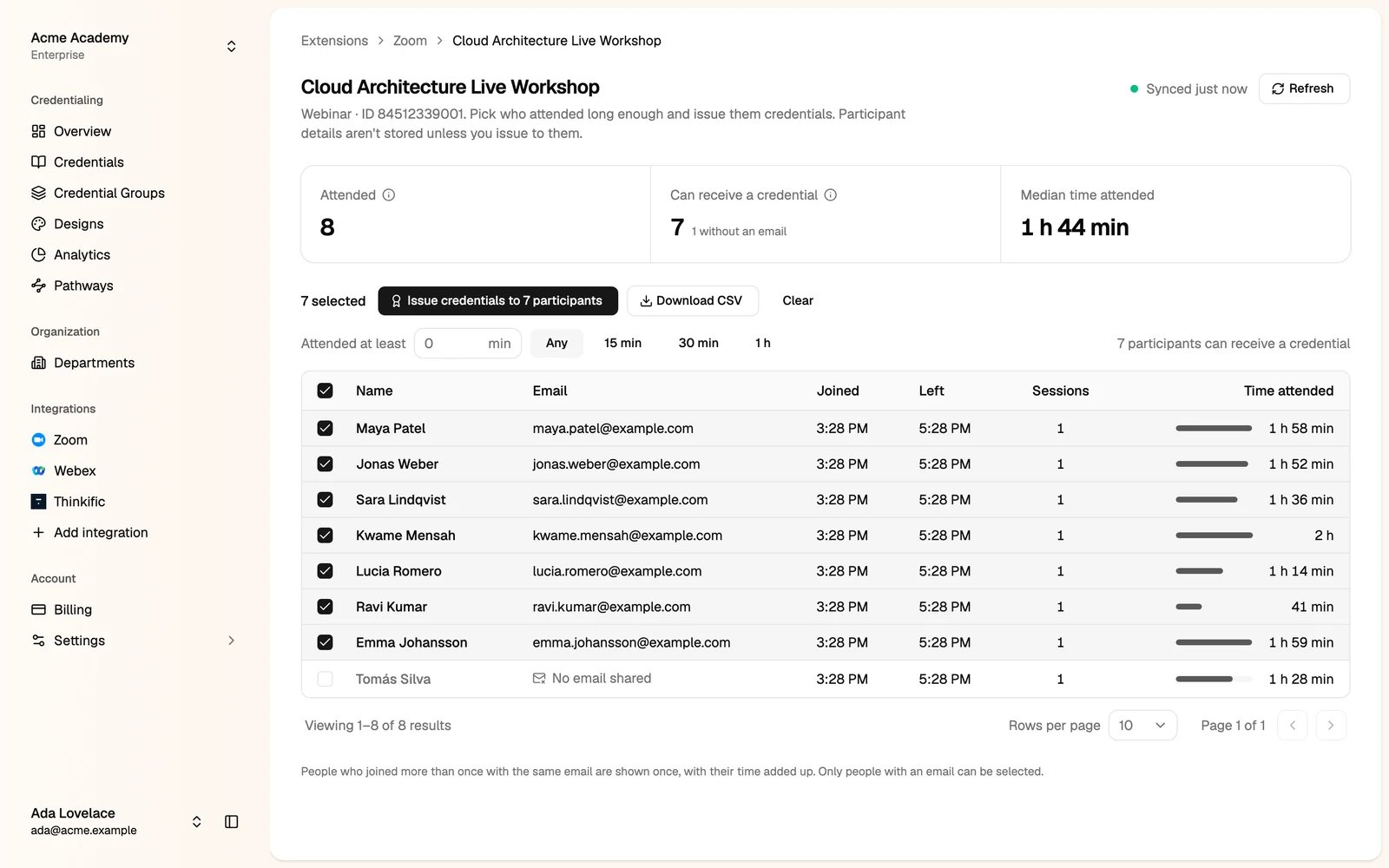The width and height of the screenshot is (1389, 868).
Task: Open Rows per page dropdown
Action: (x=1142, y=726)
